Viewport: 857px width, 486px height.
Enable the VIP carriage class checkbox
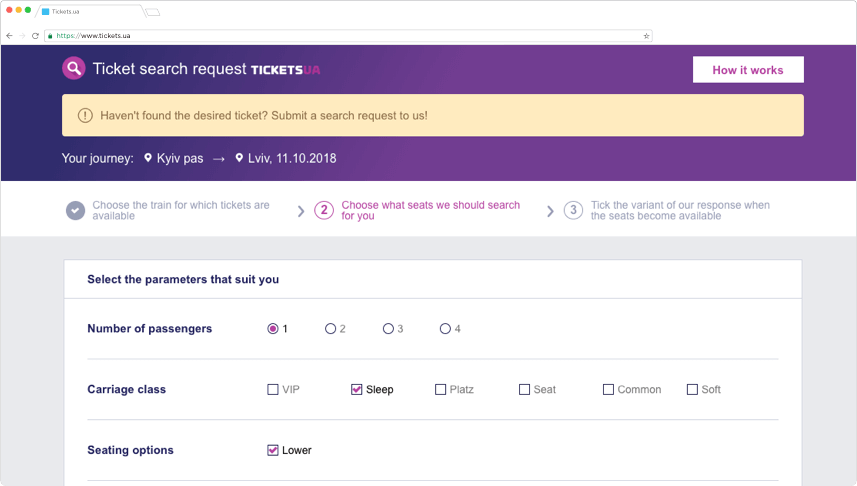[273, 389]
